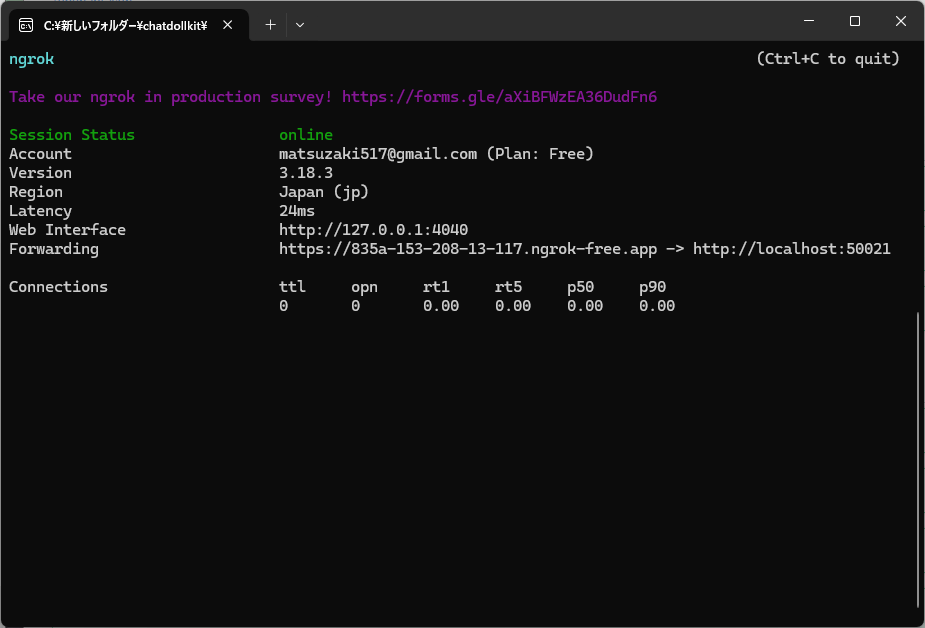Screen dimensions: 925x628
Task: Click the terminal vertical scrollbar thumb
Action: pos(918,460)
